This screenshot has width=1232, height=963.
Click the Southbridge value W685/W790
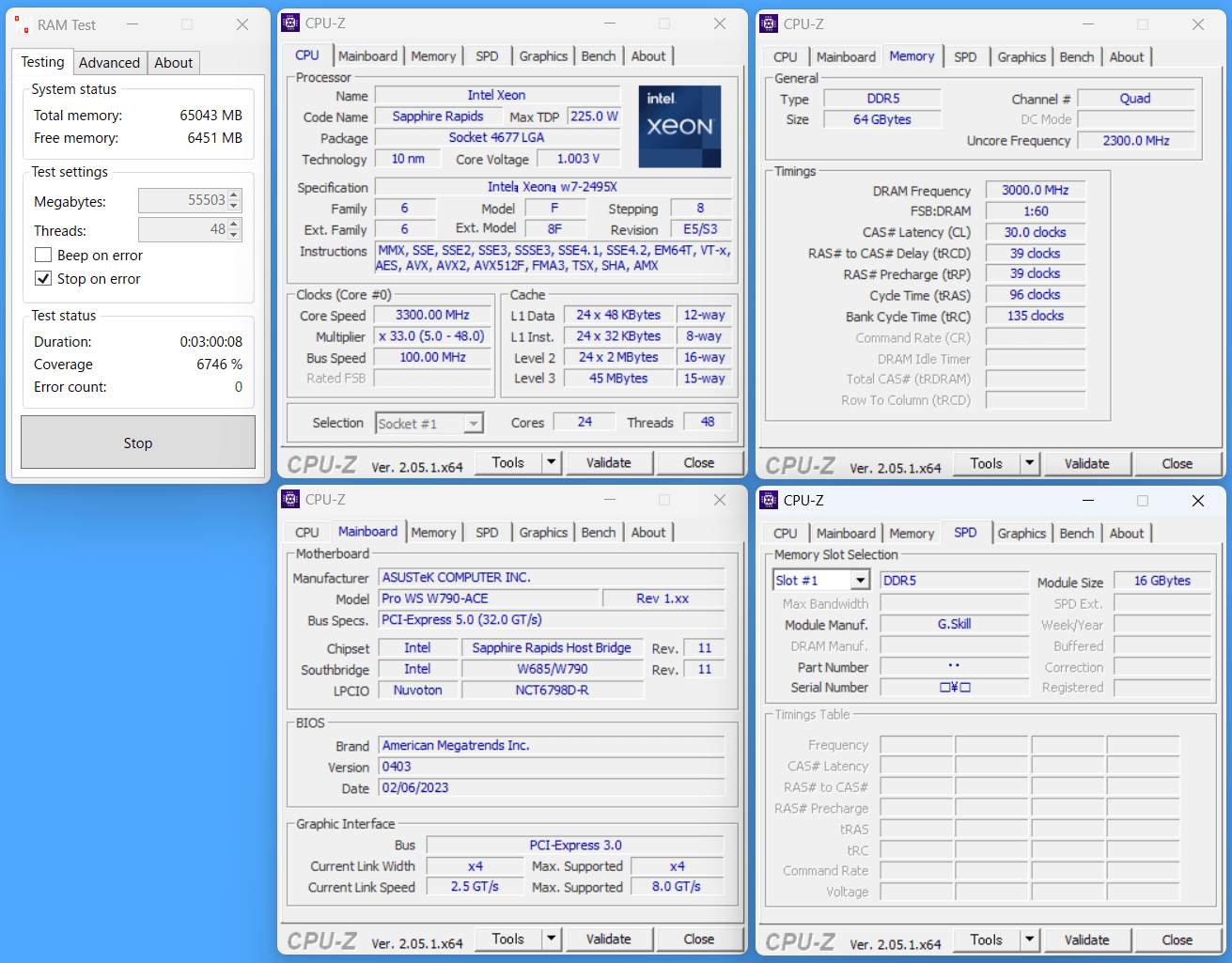pyautogui.click(x=553, y=669)
